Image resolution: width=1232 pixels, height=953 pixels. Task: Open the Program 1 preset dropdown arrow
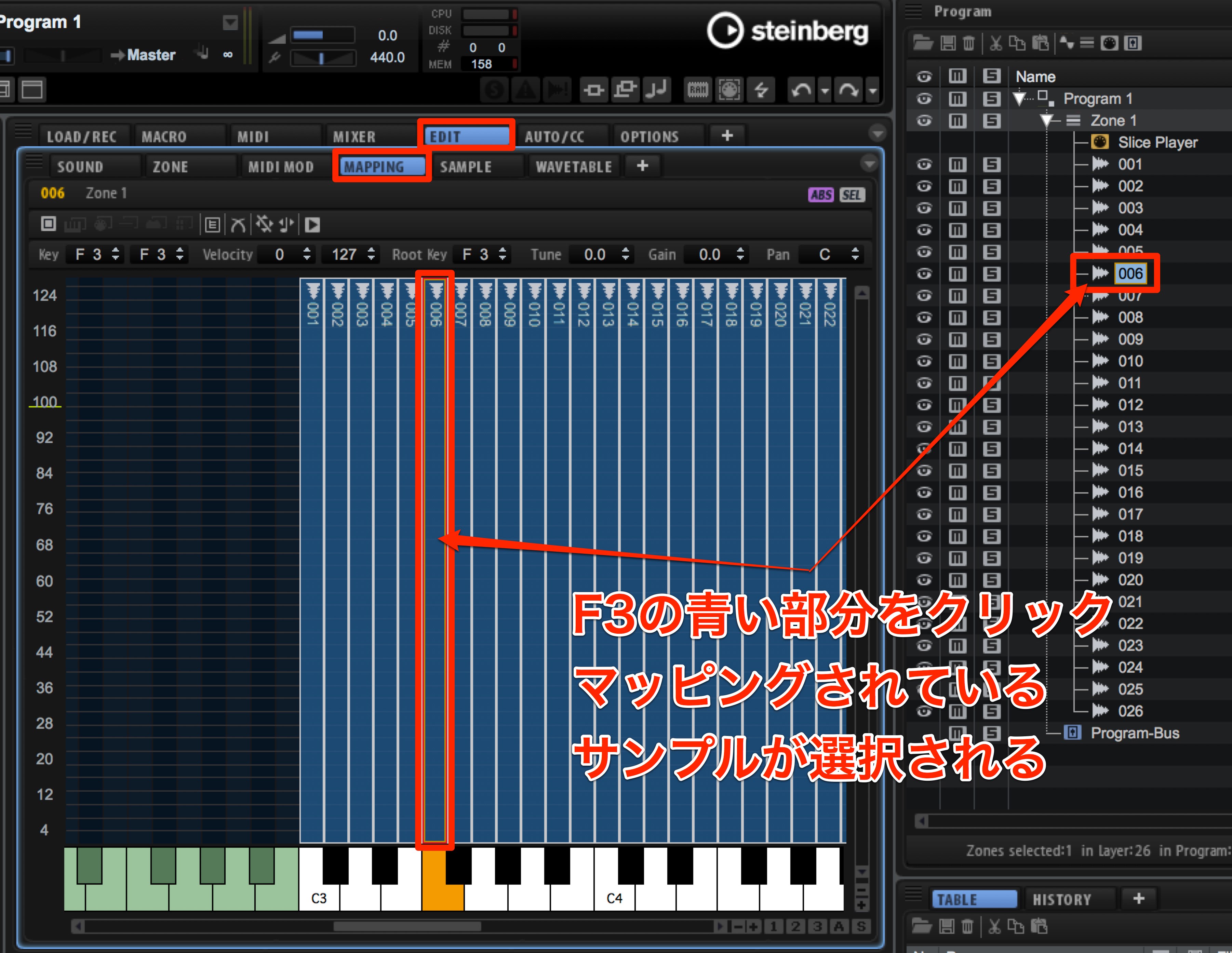pyautogui.click(x=230, y=23)
